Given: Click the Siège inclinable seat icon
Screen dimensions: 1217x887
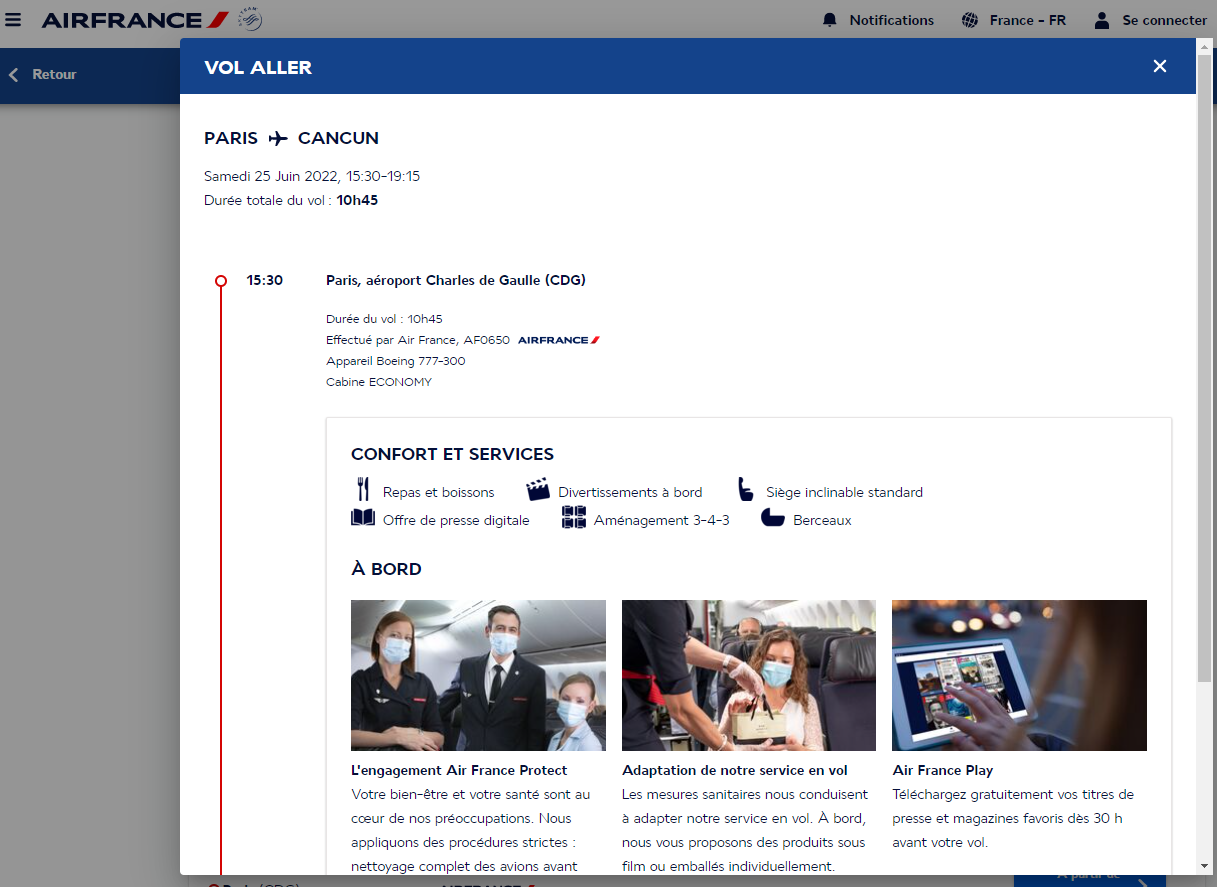Looking at the screenshot, I should point(745,490).
